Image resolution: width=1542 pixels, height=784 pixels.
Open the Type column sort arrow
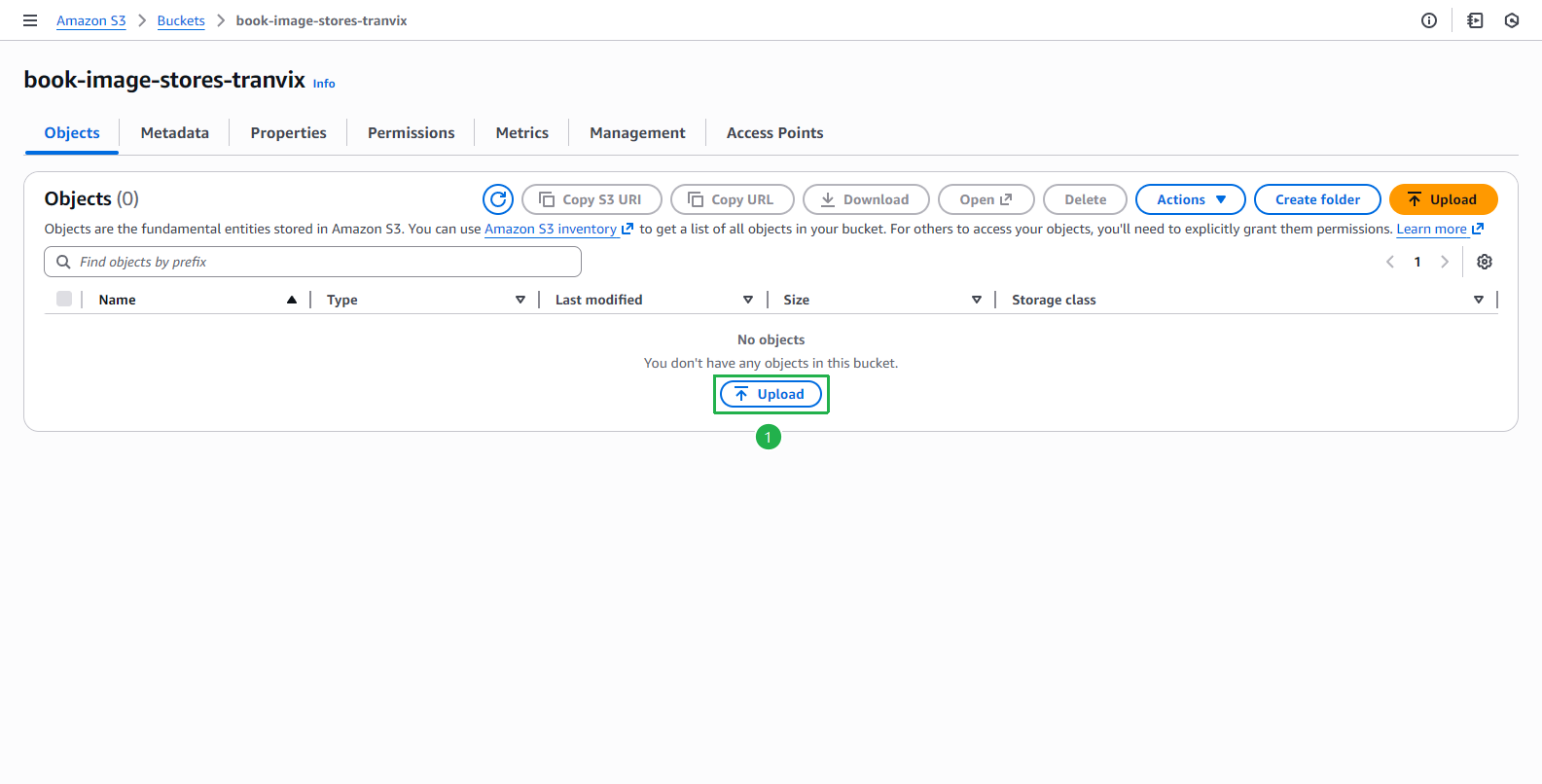click(520, 300)
